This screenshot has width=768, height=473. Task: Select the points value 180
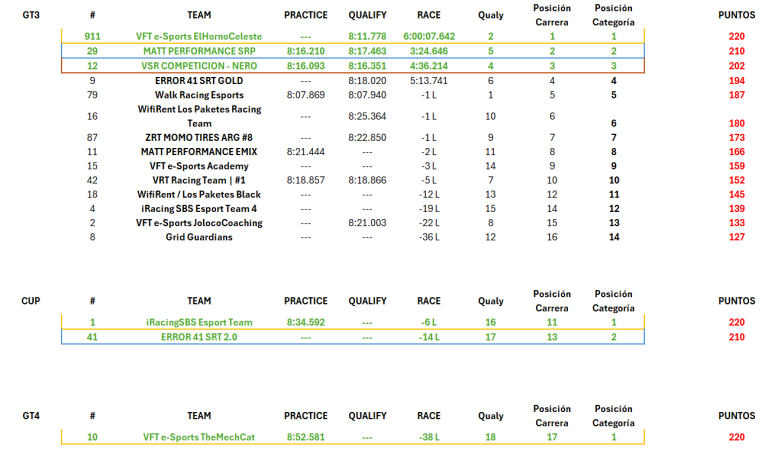(x=737, y=123)
